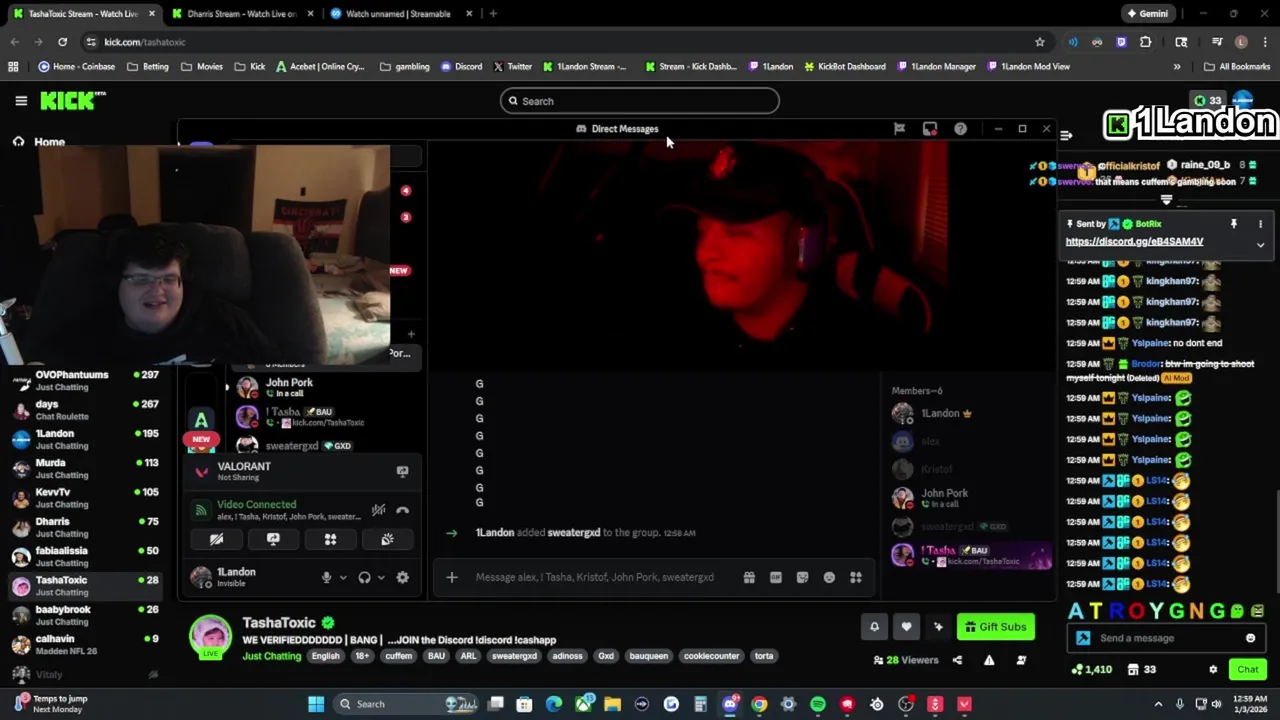Open the Discord inbox flag icon

899,129
